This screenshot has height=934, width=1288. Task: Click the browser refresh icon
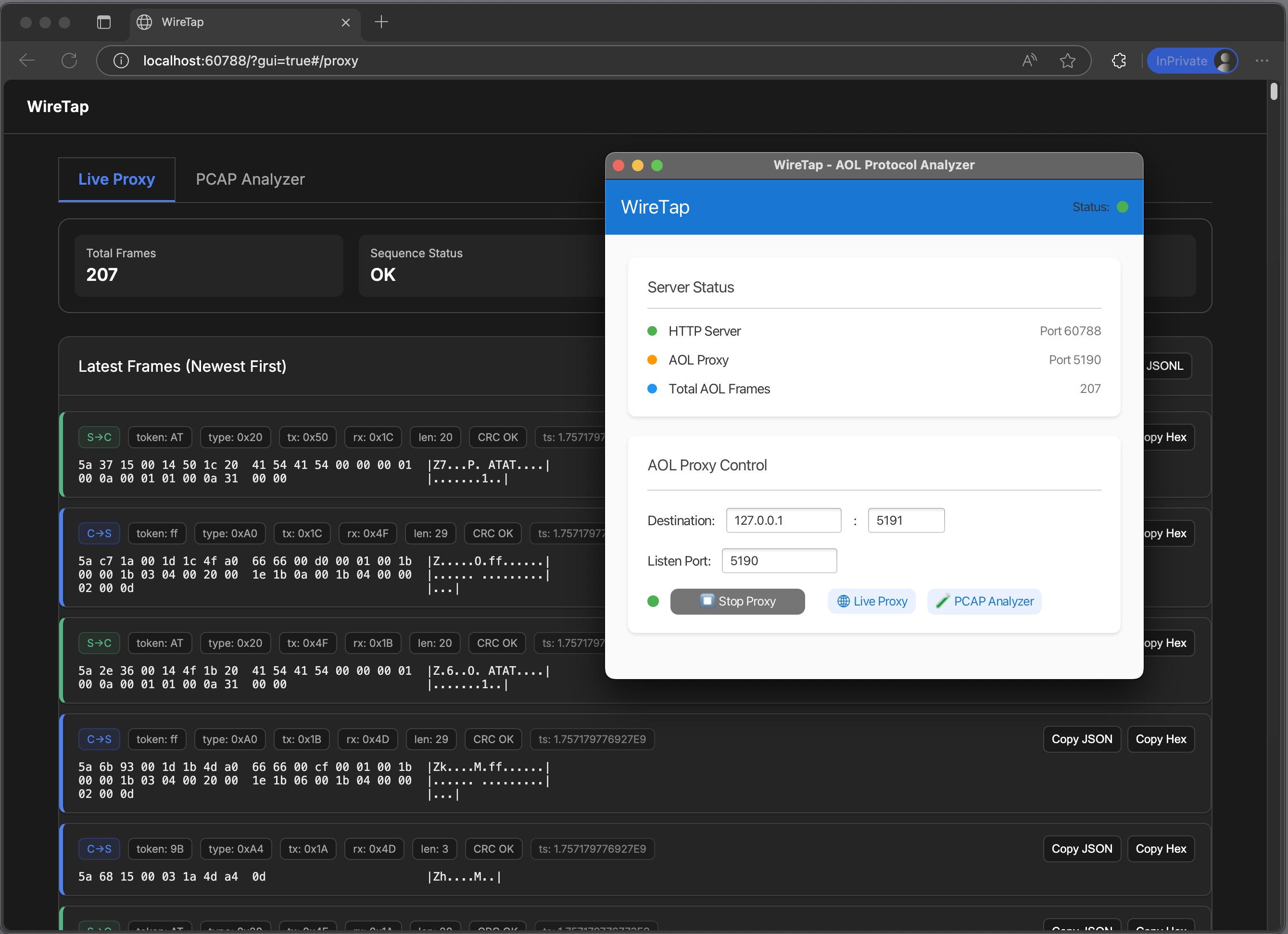69,61
